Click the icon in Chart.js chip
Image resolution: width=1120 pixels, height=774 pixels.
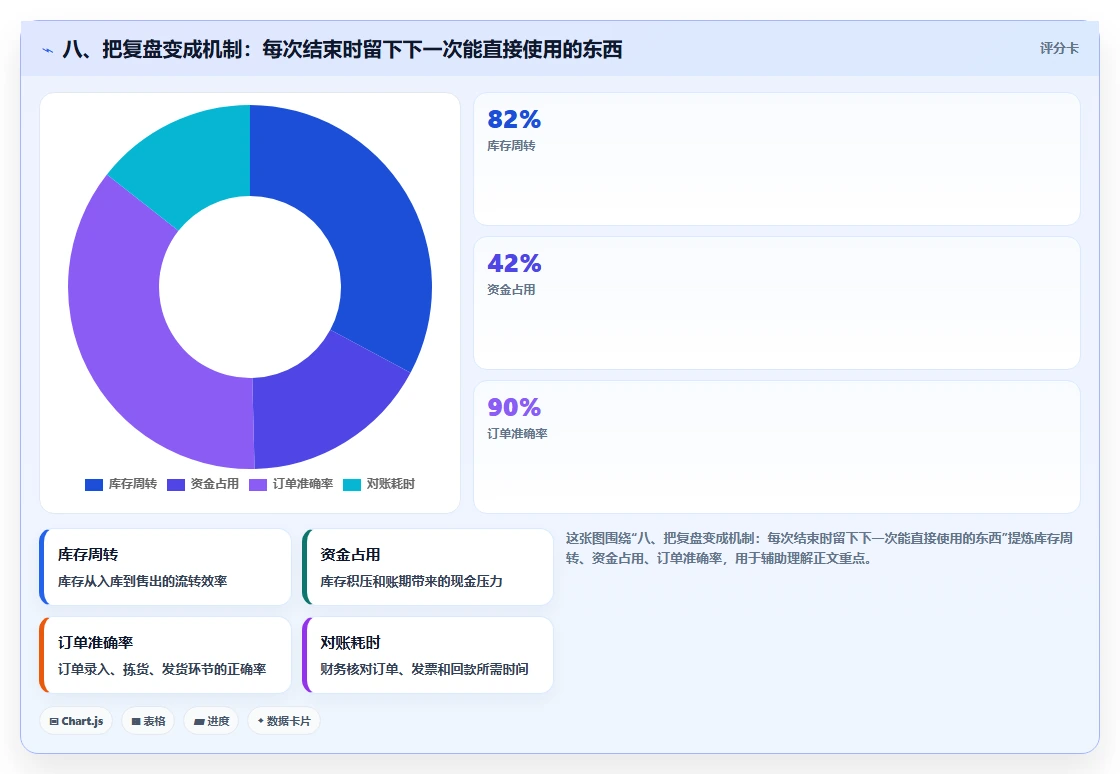point(54,722)
